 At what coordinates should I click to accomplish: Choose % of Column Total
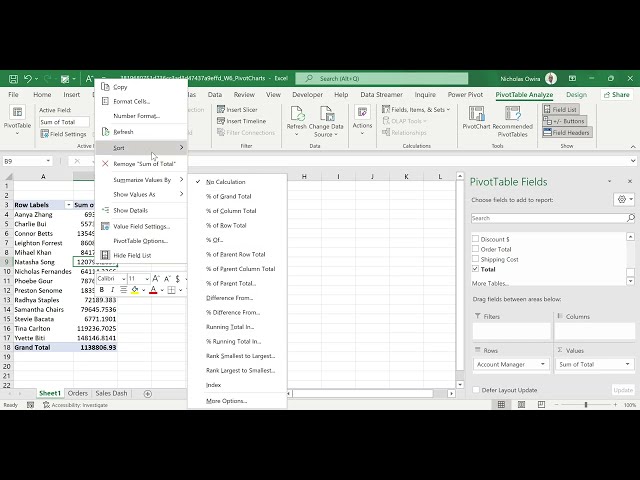pos(231,211)
